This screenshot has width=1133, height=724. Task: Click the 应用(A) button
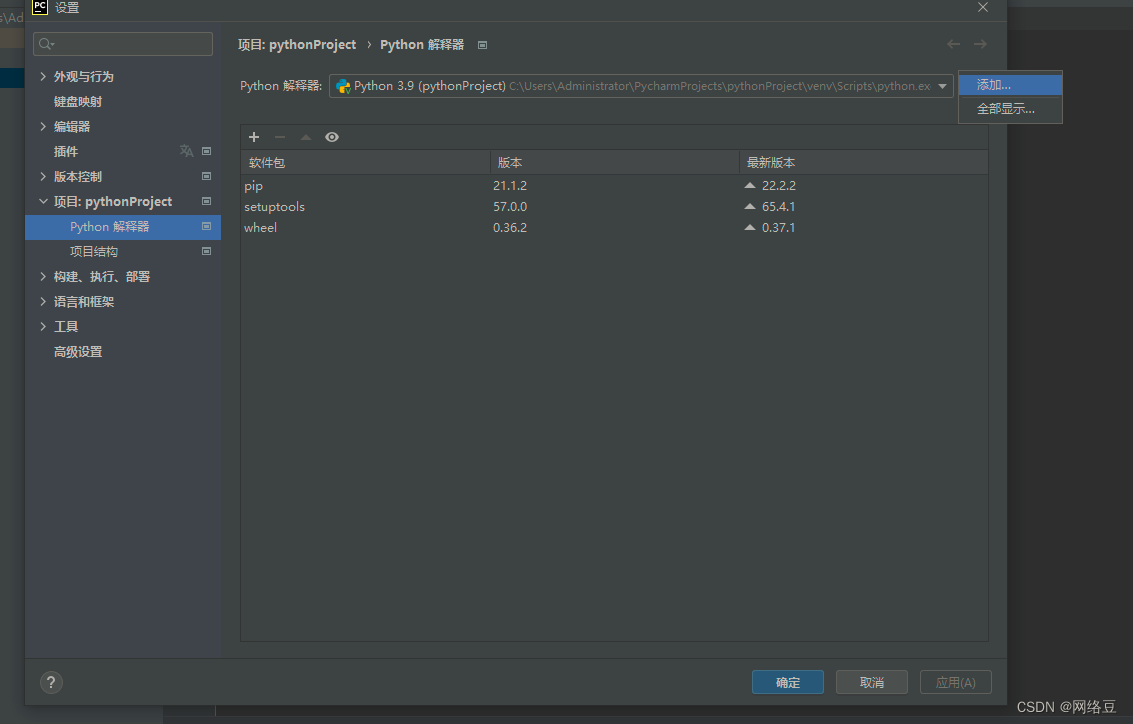[955, 682]
